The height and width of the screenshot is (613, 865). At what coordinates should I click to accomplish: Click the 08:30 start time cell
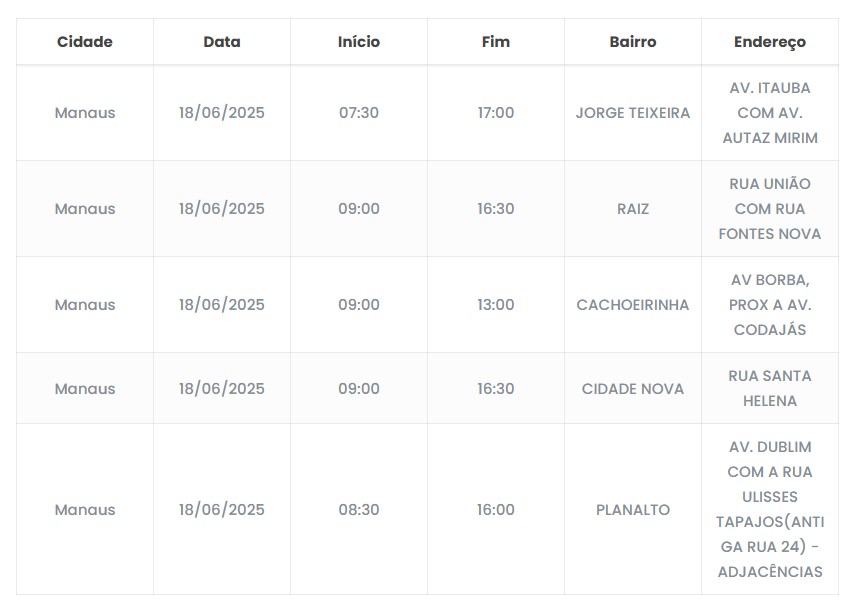click(x=359, y=510)
